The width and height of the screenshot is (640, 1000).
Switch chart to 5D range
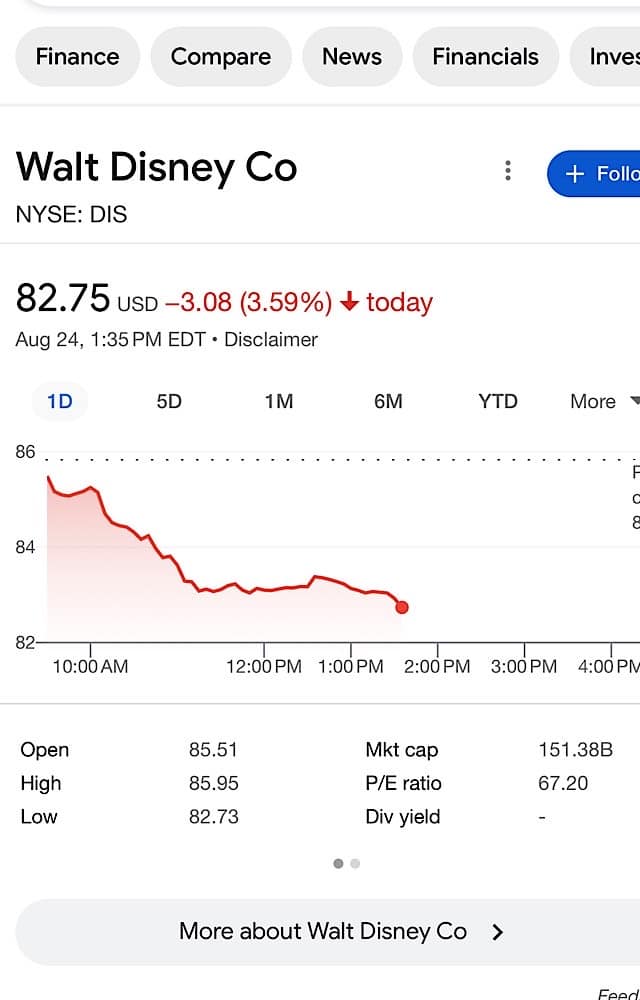169,402
